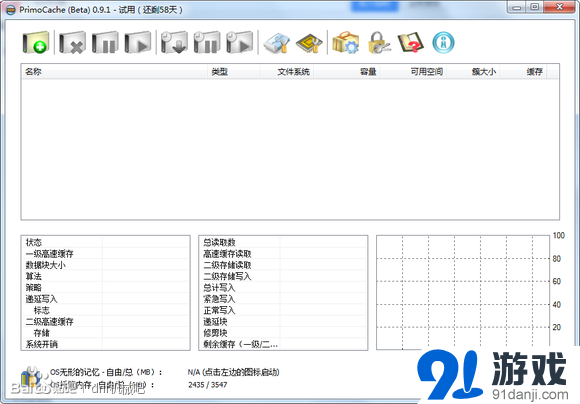Viewport: 580px width, 404px height.
Task: Click the delete cache task icon
Action: click(72, 43)
